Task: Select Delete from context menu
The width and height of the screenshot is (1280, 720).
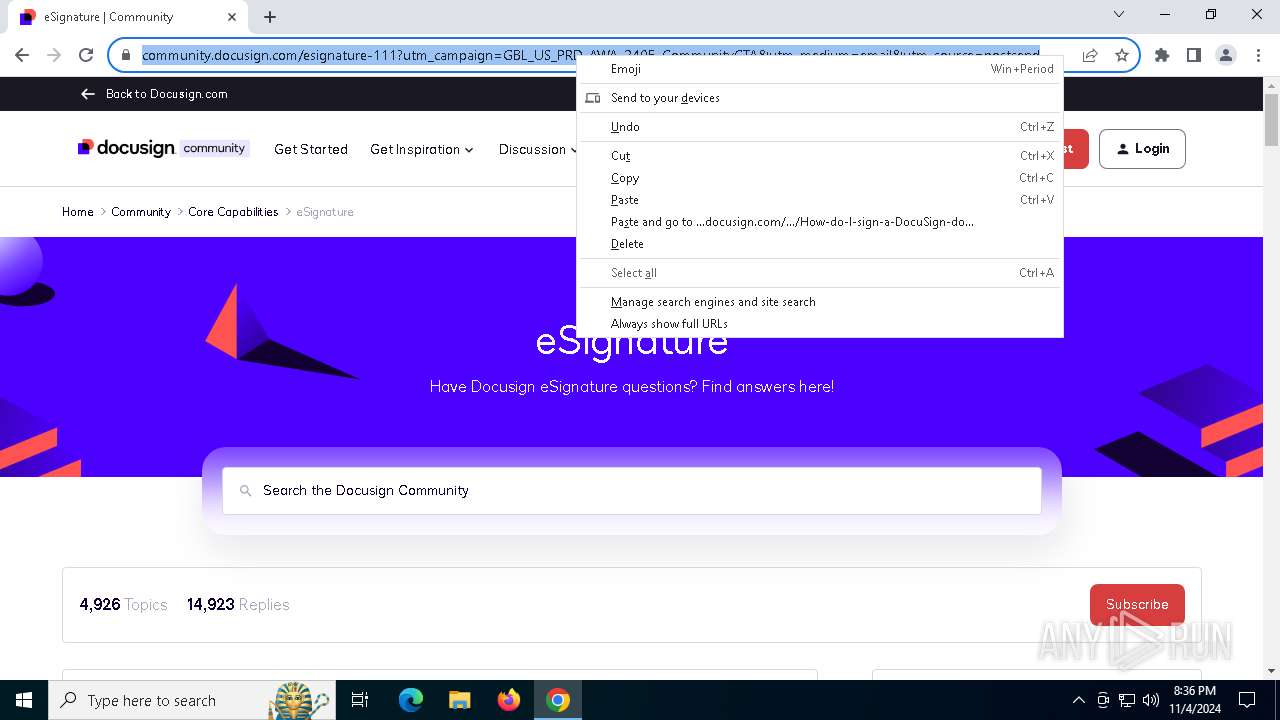Action: point(820,244)
